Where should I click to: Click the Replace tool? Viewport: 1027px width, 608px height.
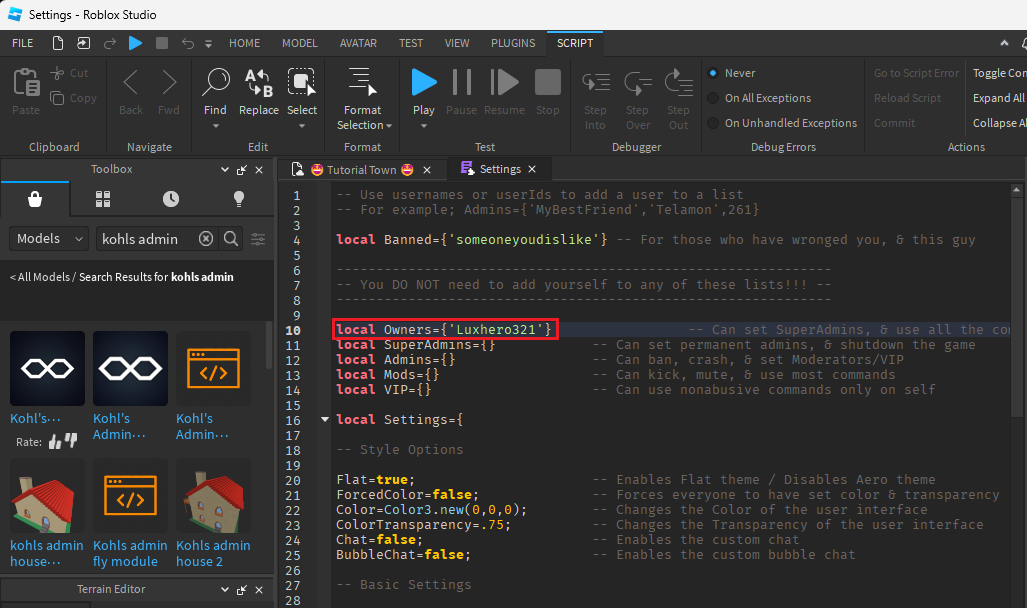coord(259,92)
